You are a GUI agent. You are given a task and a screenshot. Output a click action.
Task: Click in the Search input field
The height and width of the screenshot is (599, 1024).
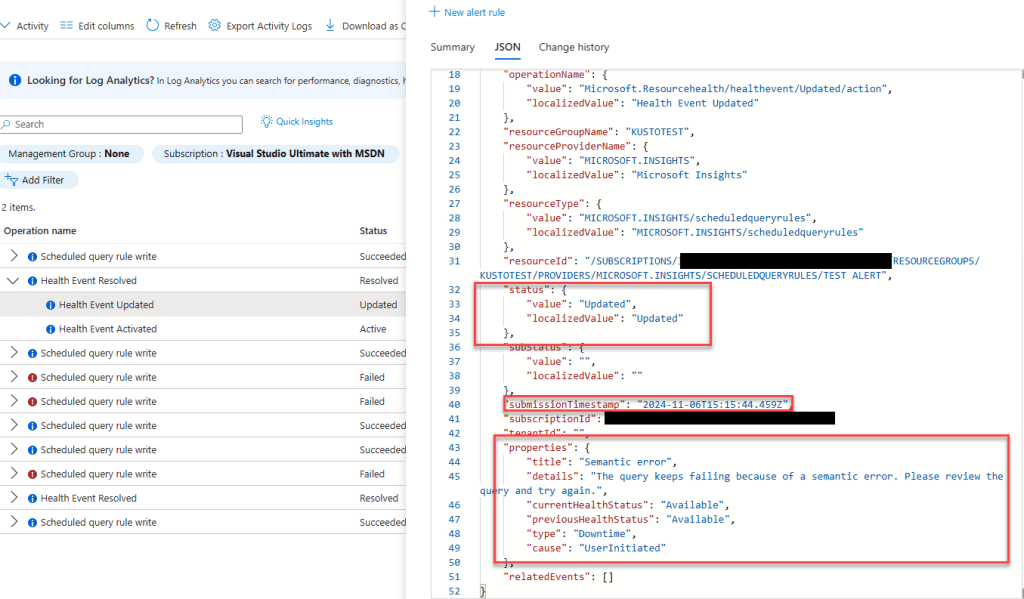[125, 124]
